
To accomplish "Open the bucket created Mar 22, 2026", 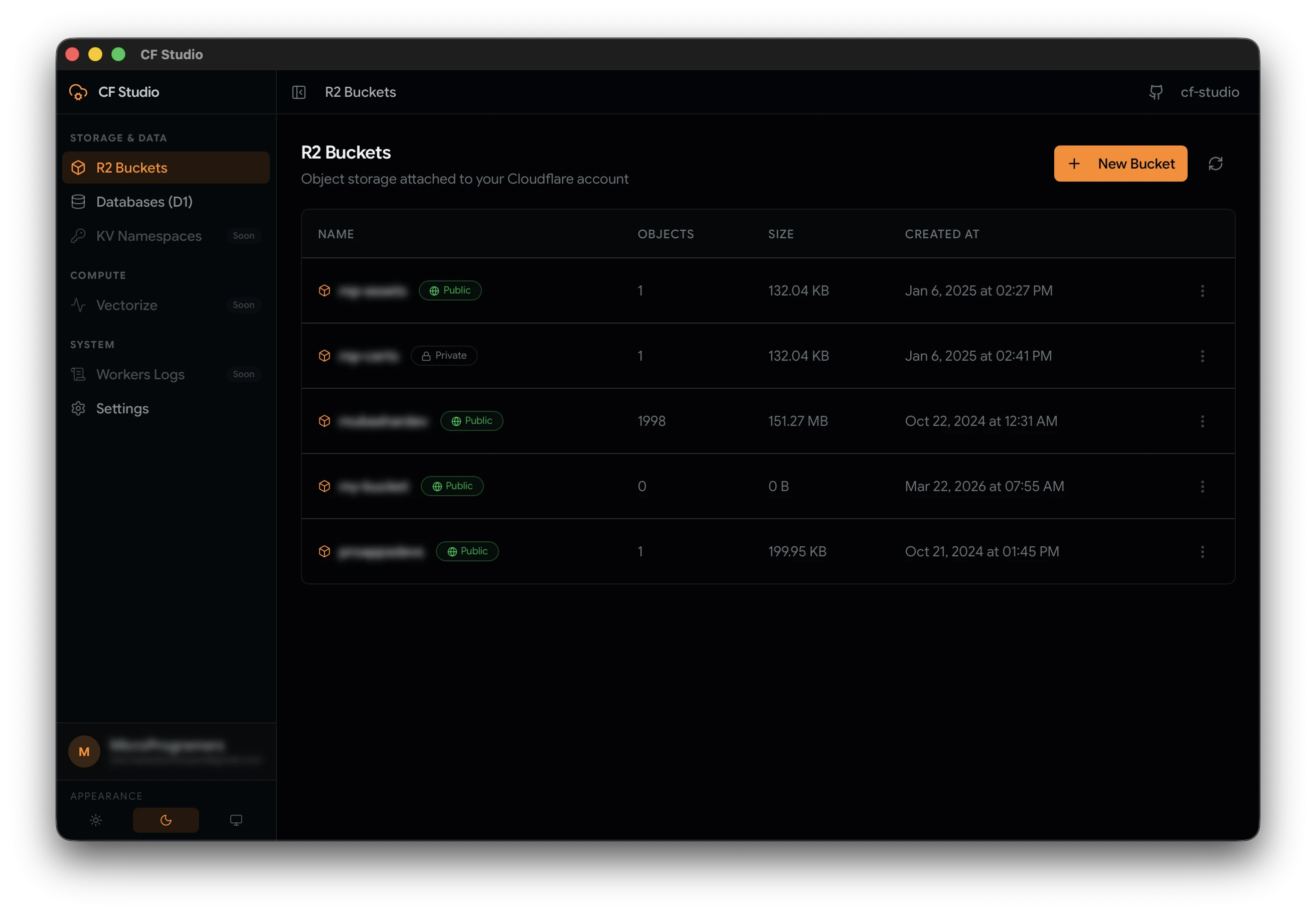I will (x=768, y=486).
